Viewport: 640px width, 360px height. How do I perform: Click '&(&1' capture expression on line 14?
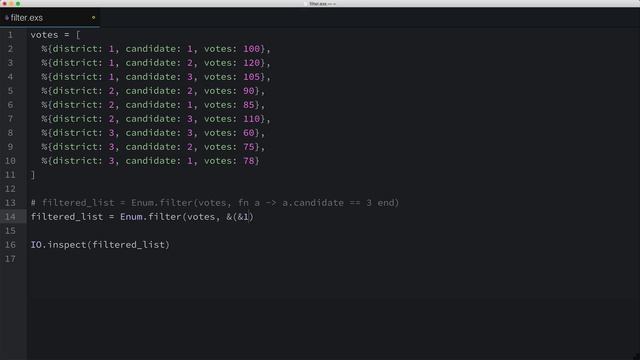[x=238, y=217]
